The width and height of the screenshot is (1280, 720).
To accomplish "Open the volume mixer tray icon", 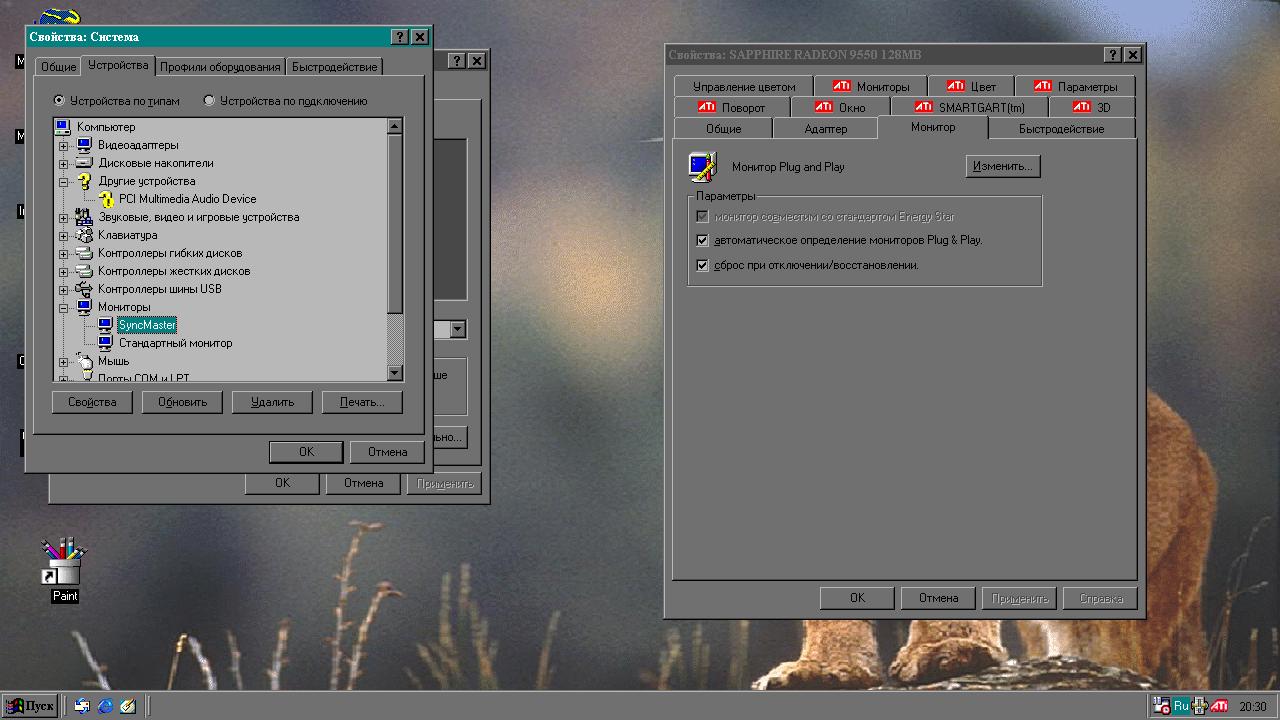I will [x=1200, y=706].
